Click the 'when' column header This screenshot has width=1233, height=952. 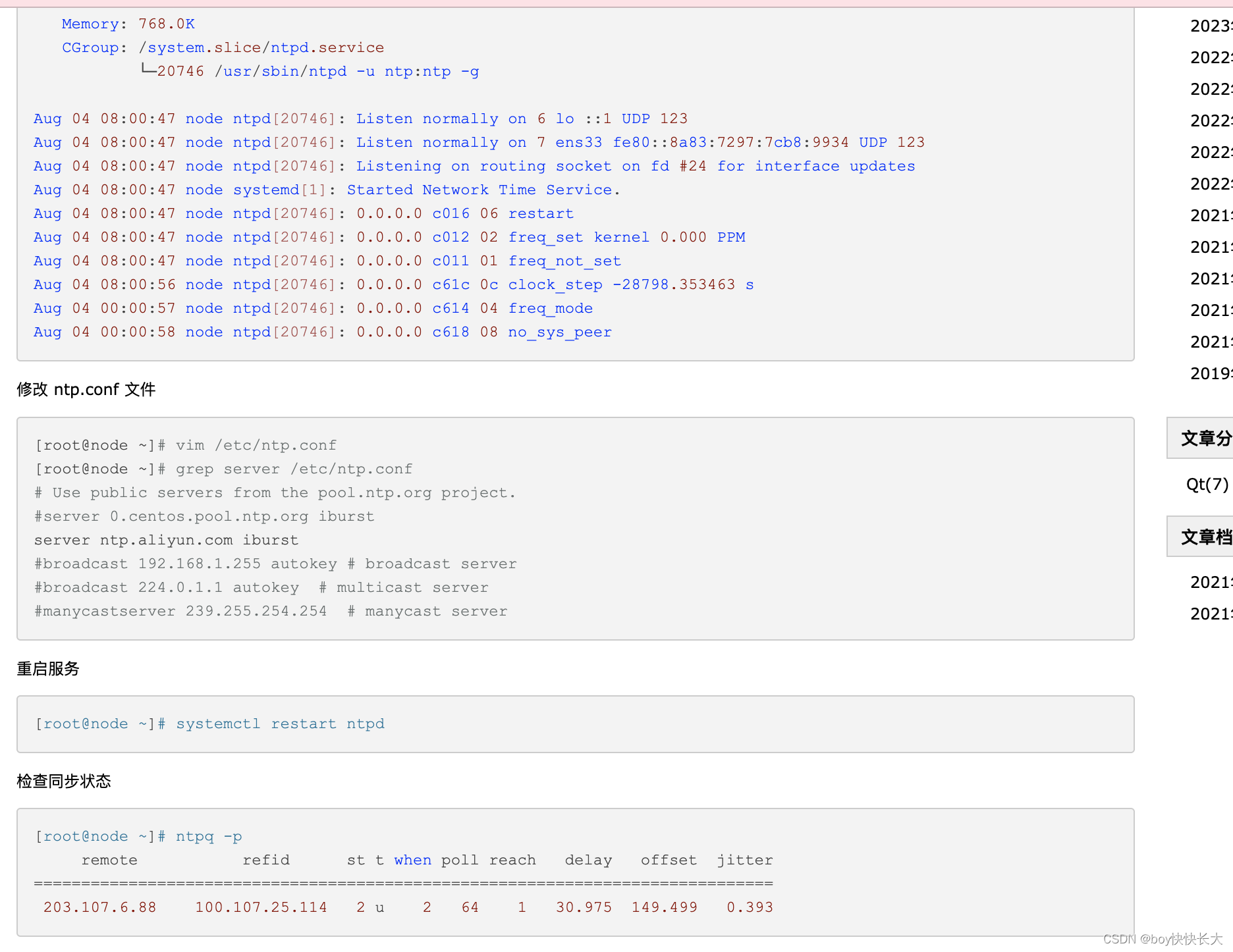(413, 860)
